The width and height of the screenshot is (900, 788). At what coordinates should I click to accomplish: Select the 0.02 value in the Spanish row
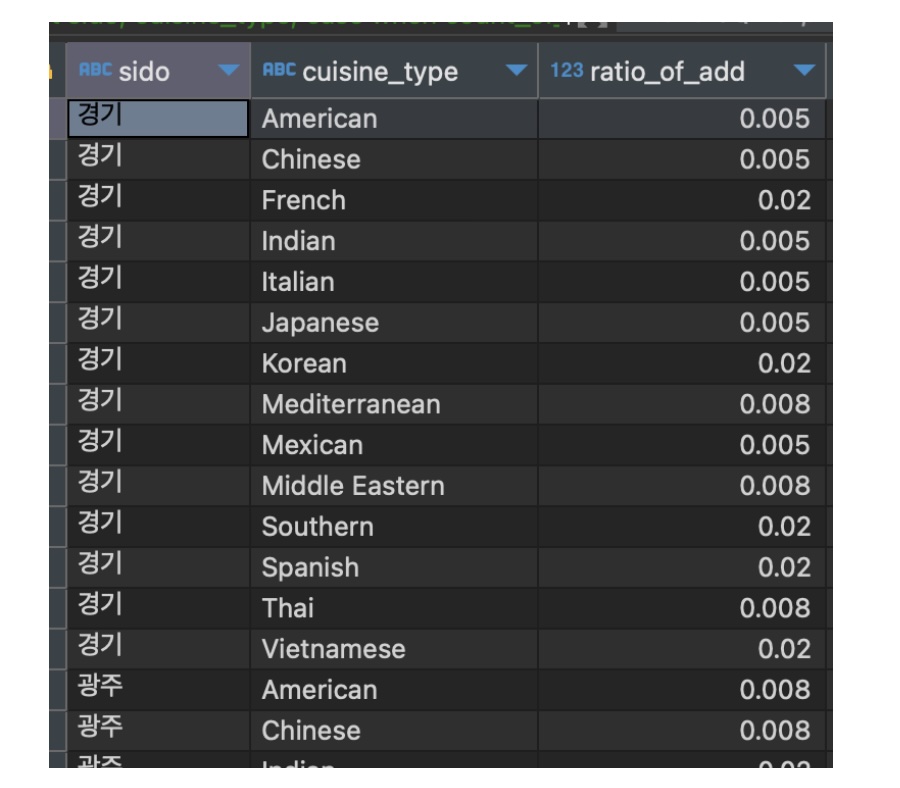(x=682, y=567)
